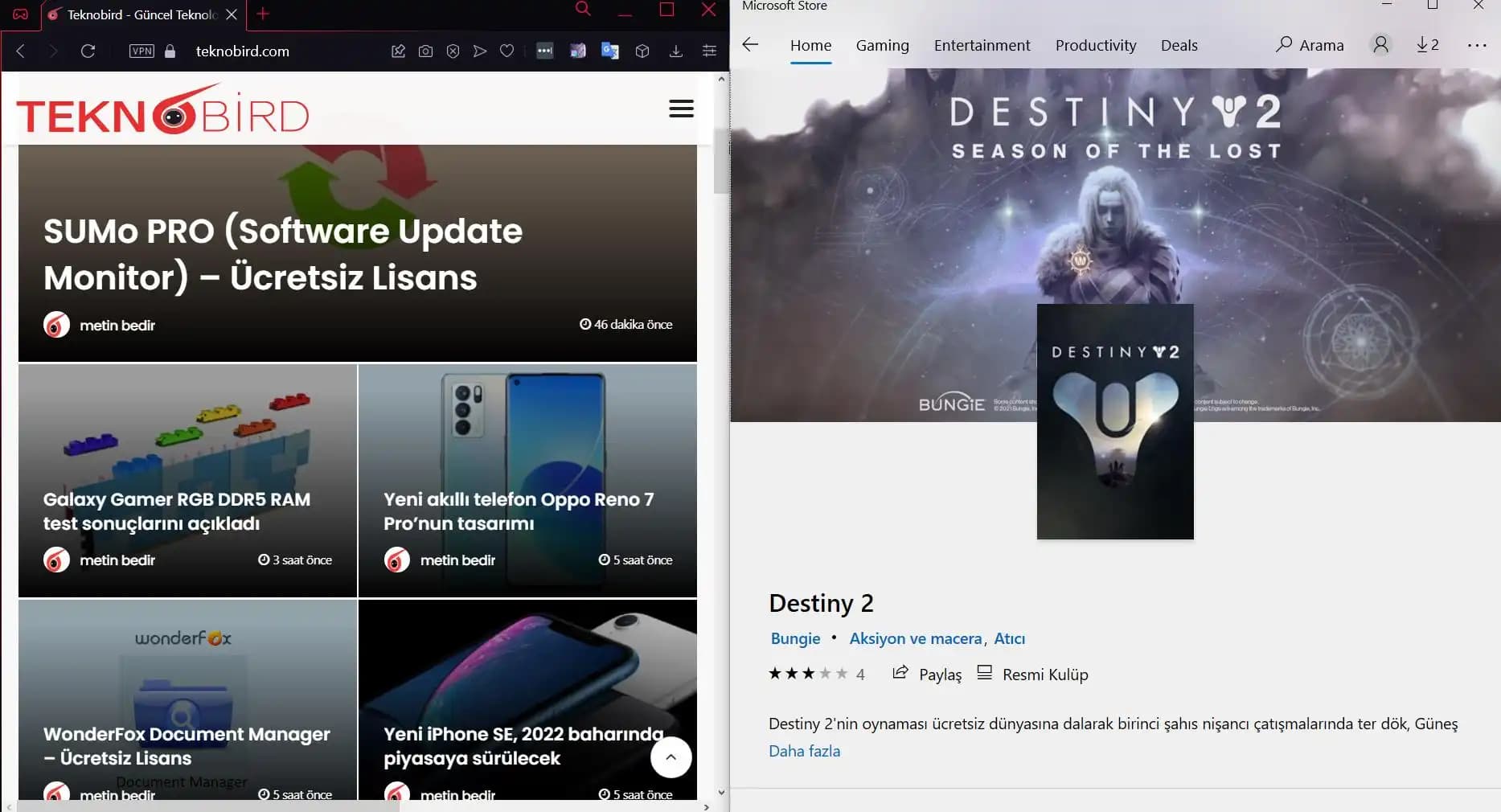Screen dimensions: 1501x812
Task: Open the Store three-dot more menu
Action: (1477, 45)
